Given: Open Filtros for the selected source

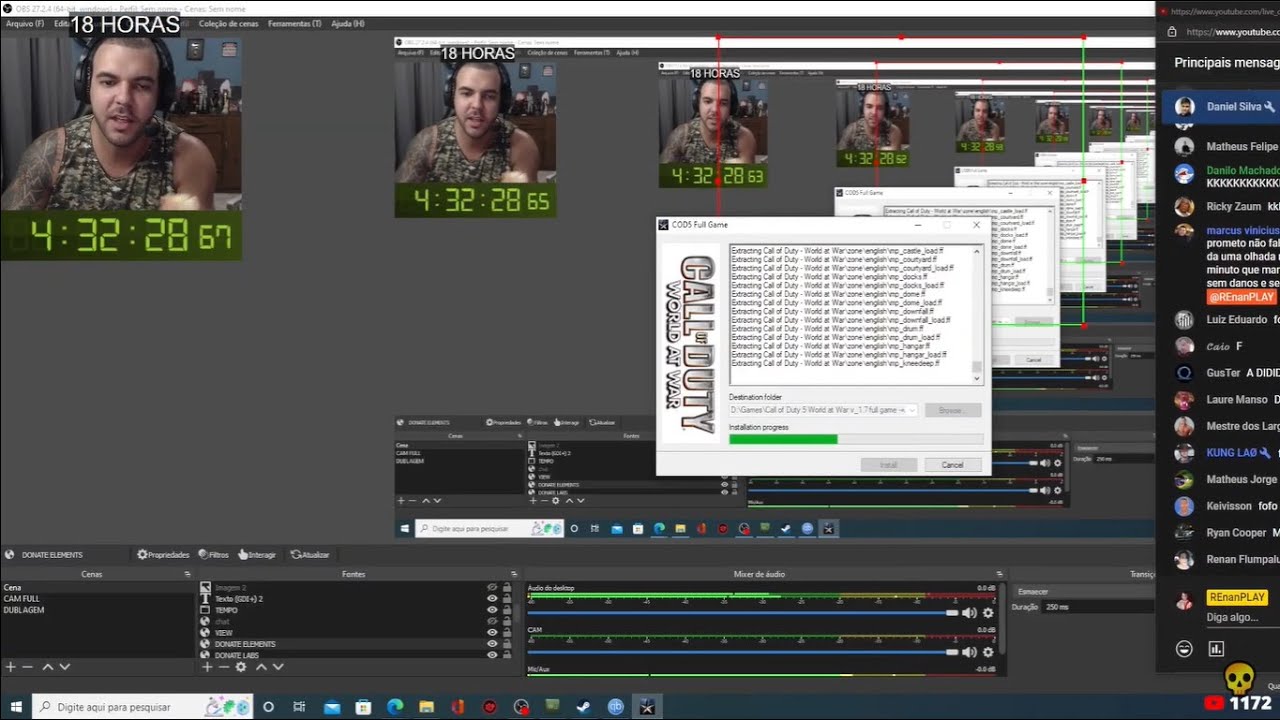Looking at the screenshot, I should (214, 554).
